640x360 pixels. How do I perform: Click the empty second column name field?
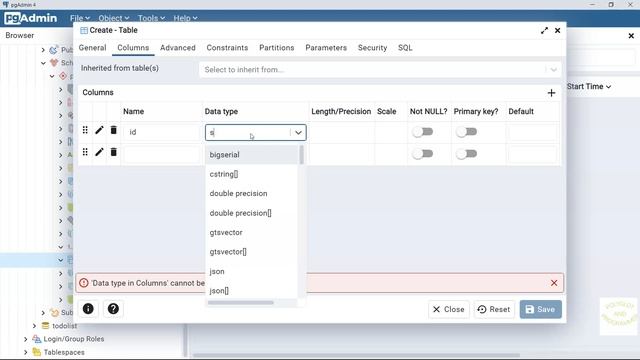coord(161,154)
